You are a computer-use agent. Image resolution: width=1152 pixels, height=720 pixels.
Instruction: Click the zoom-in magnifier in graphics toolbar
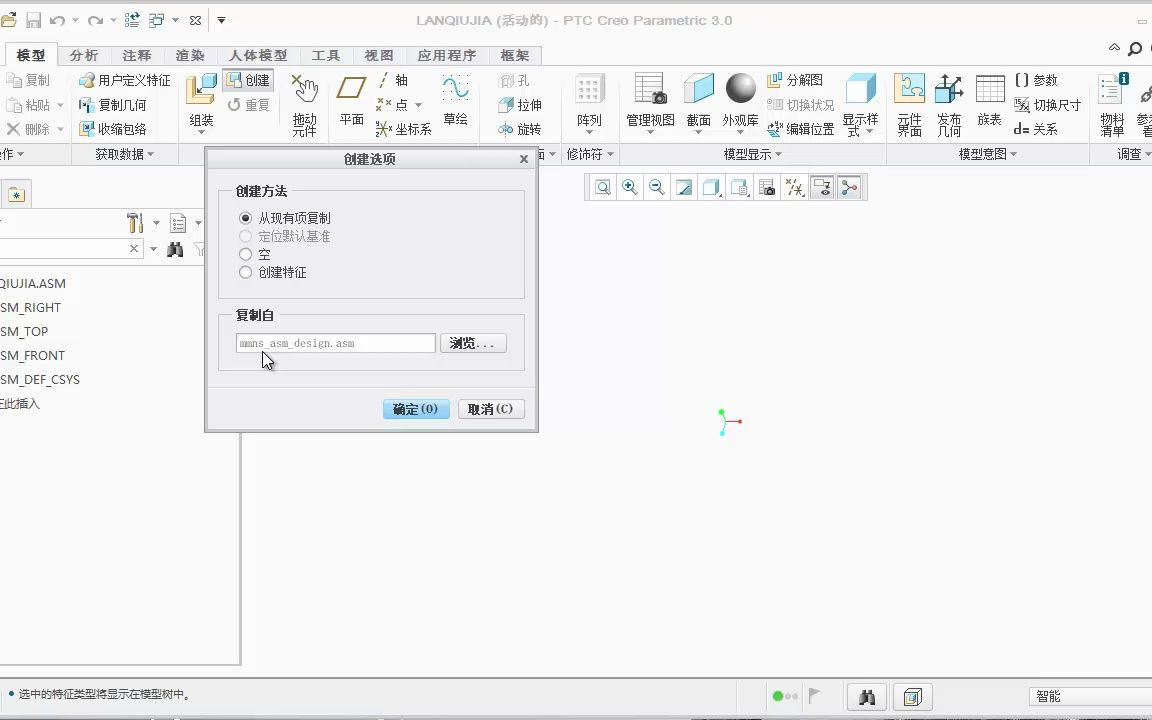pyautogui.click(x=629, y=187)
